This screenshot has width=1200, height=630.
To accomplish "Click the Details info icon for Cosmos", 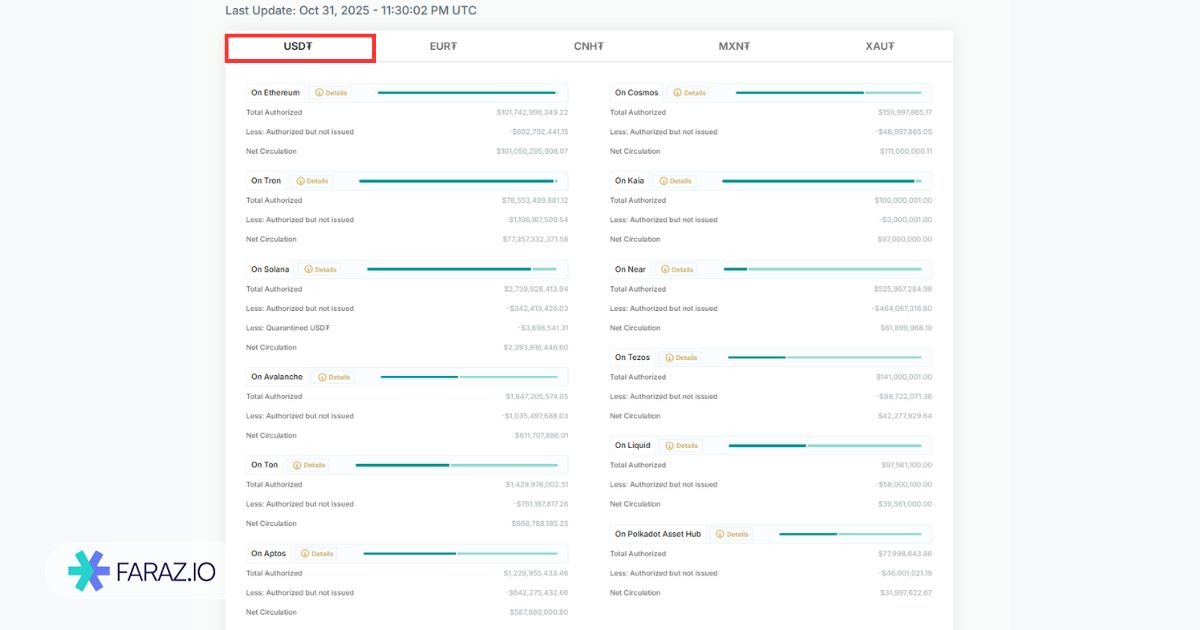I will pos(678,93).
